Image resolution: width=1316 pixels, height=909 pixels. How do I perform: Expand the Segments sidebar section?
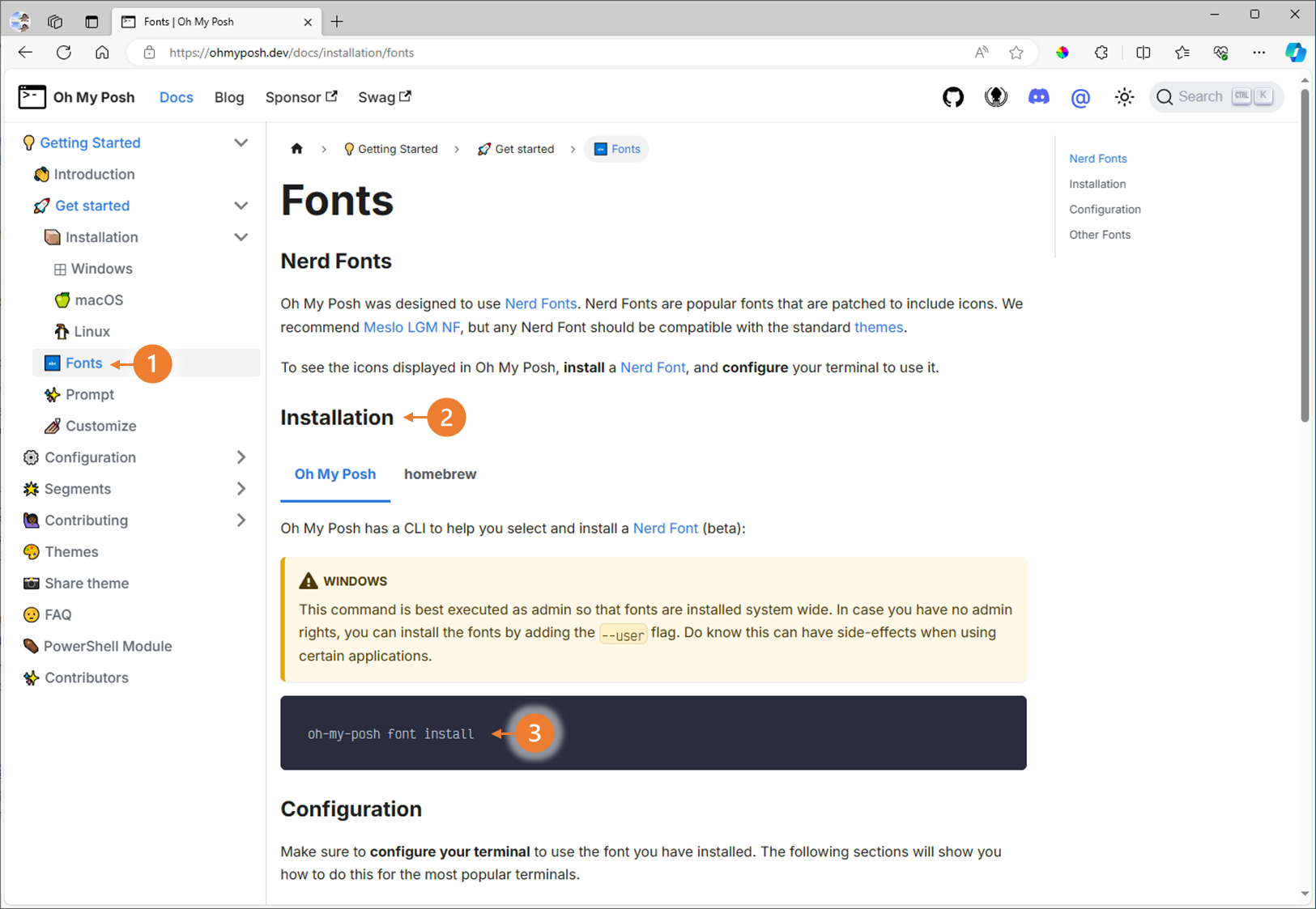(x=241, y=489)
